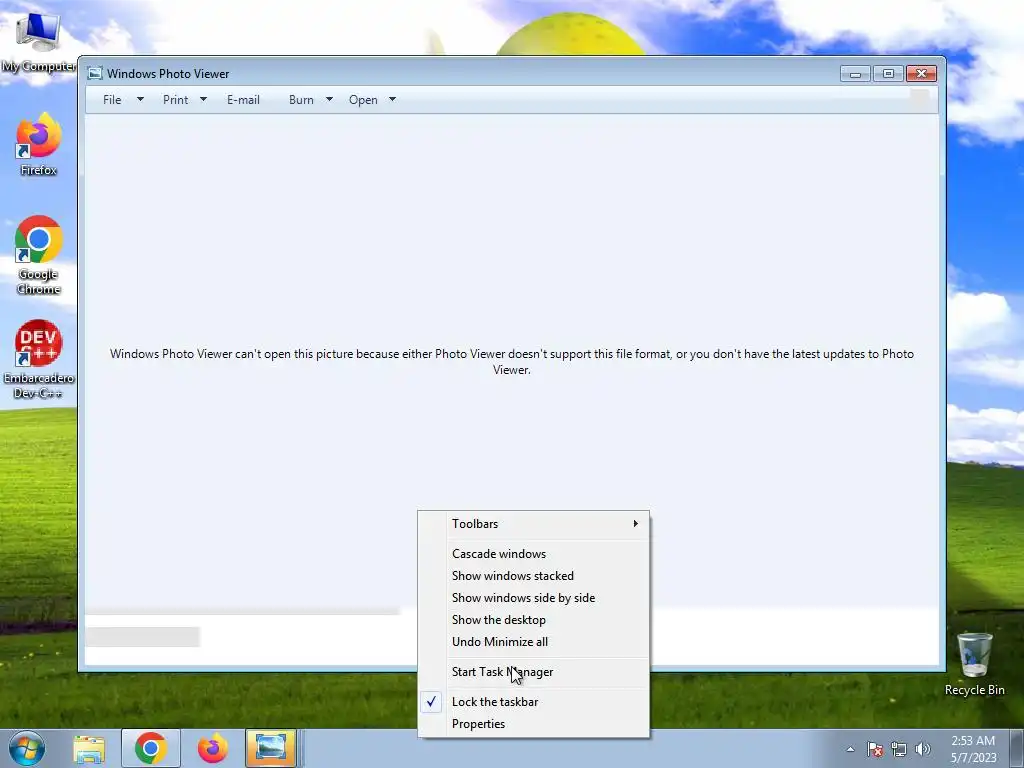
Task: Expand the Burn dropdown arrow
Action: (x=329, y=100)
